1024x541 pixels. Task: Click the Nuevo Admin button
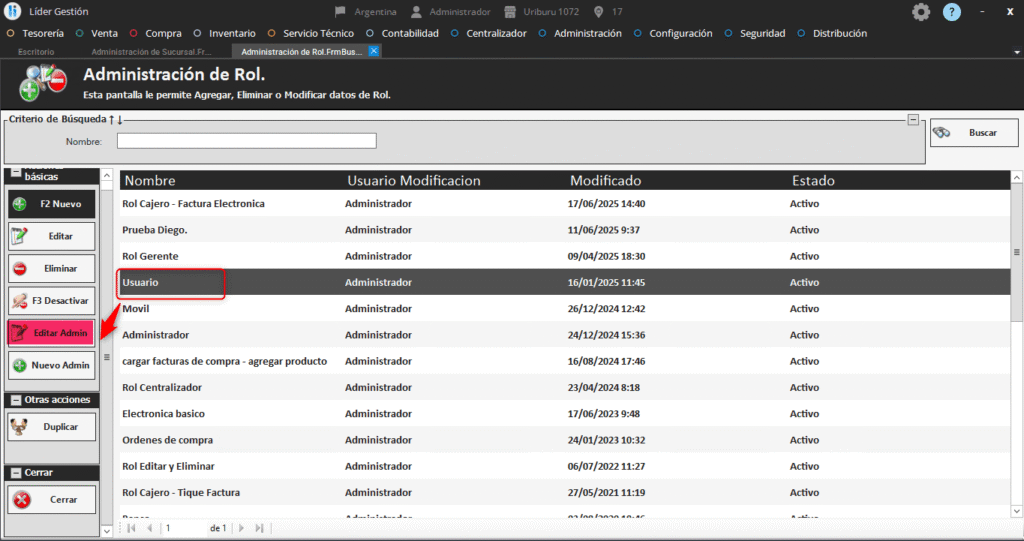pyautogui.click(x=52, y=366)
